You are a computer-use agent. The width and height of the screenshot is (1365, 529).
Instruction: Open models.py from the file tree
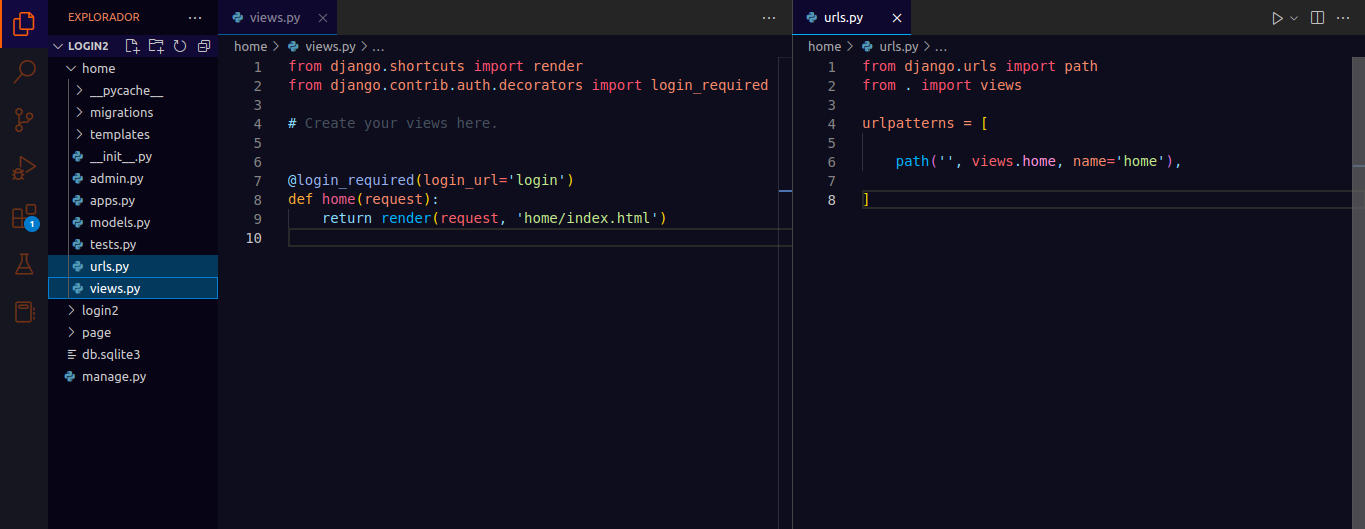[x=119, y=223]
